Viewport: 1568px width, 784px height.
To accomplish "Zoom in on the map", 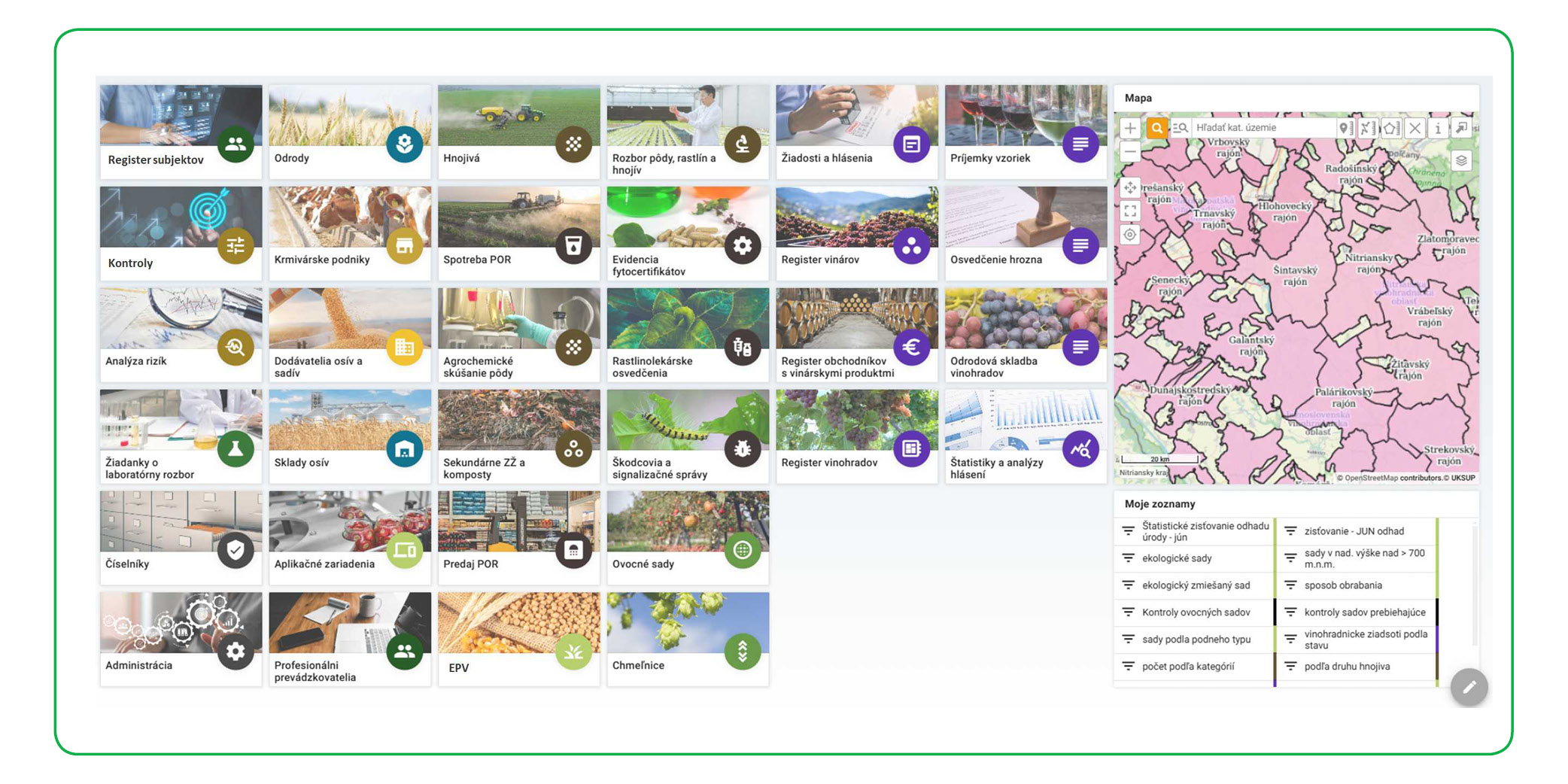I will 1130,129.
